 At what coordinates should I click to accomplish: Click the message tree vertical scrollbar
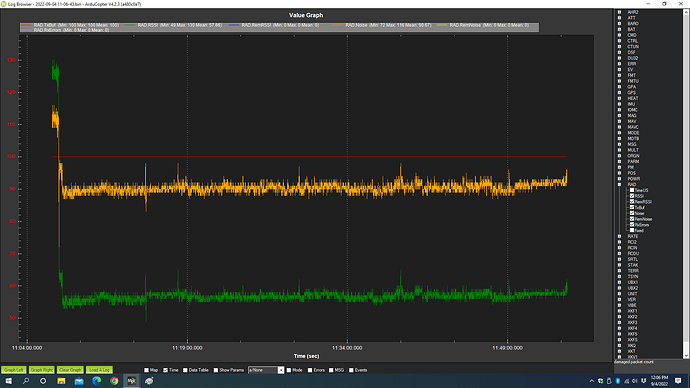click(686, 184)
